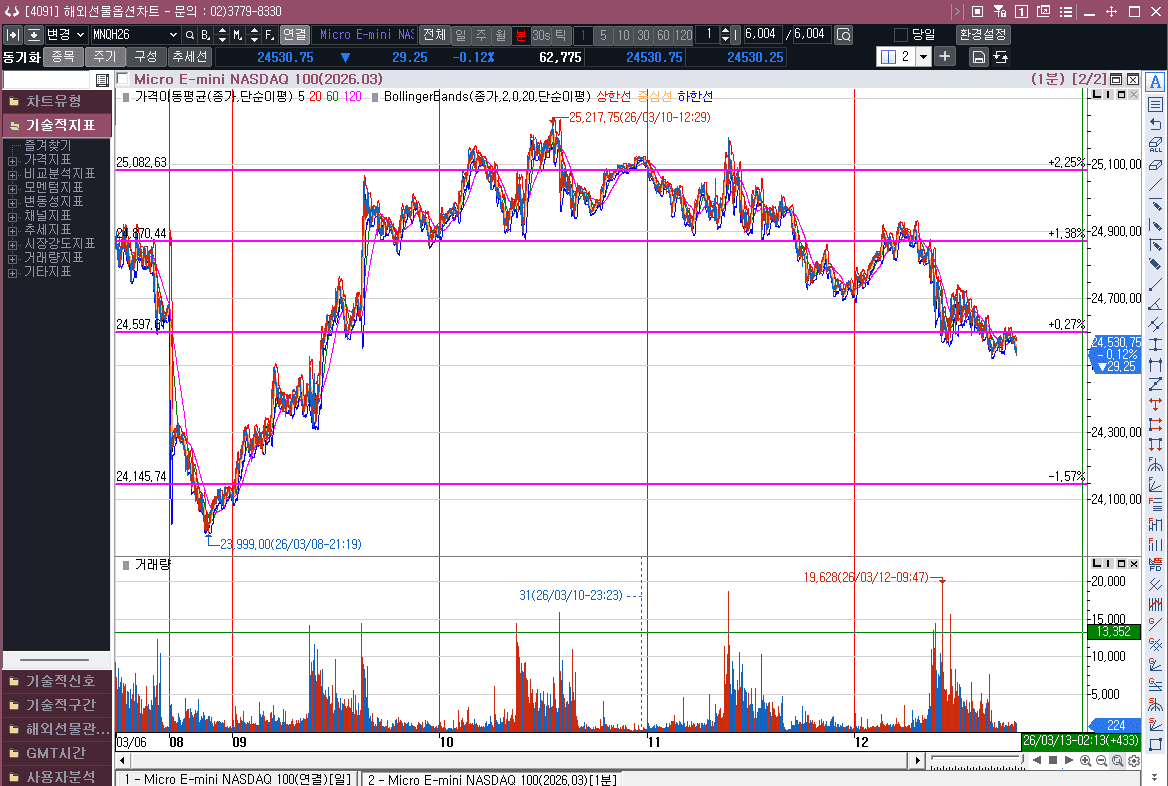Open the 차트유형 sidebar section

click(x=55, y=101)
